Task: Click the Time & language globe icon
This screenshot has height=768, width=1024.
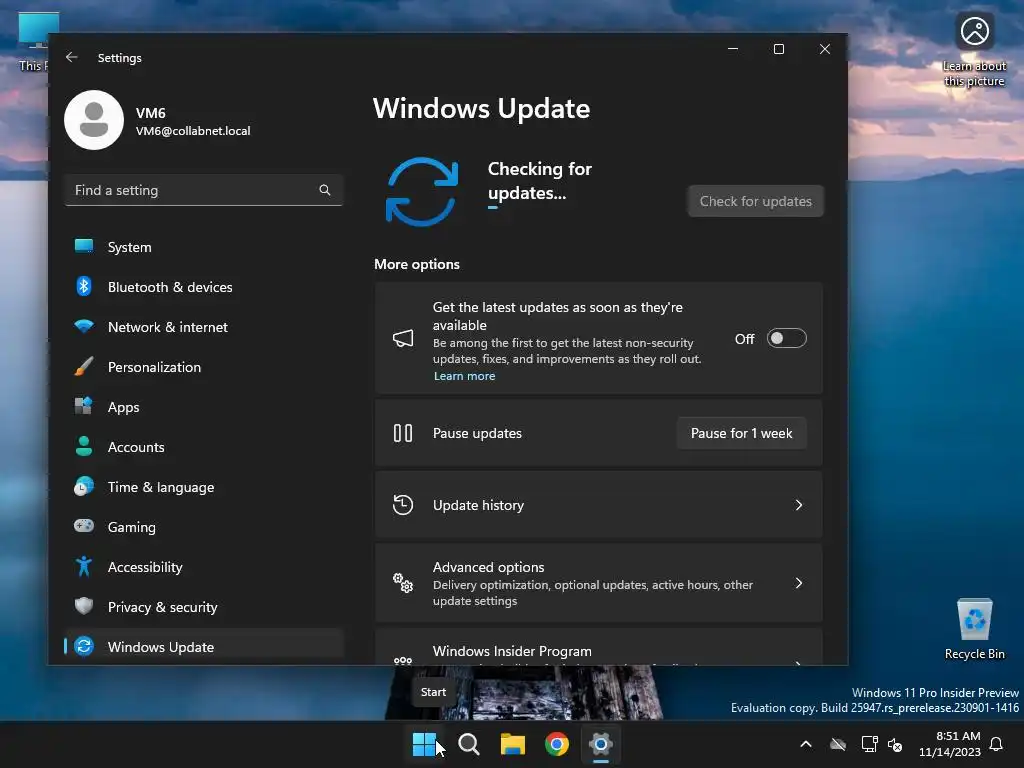Action: coord(84,487)
